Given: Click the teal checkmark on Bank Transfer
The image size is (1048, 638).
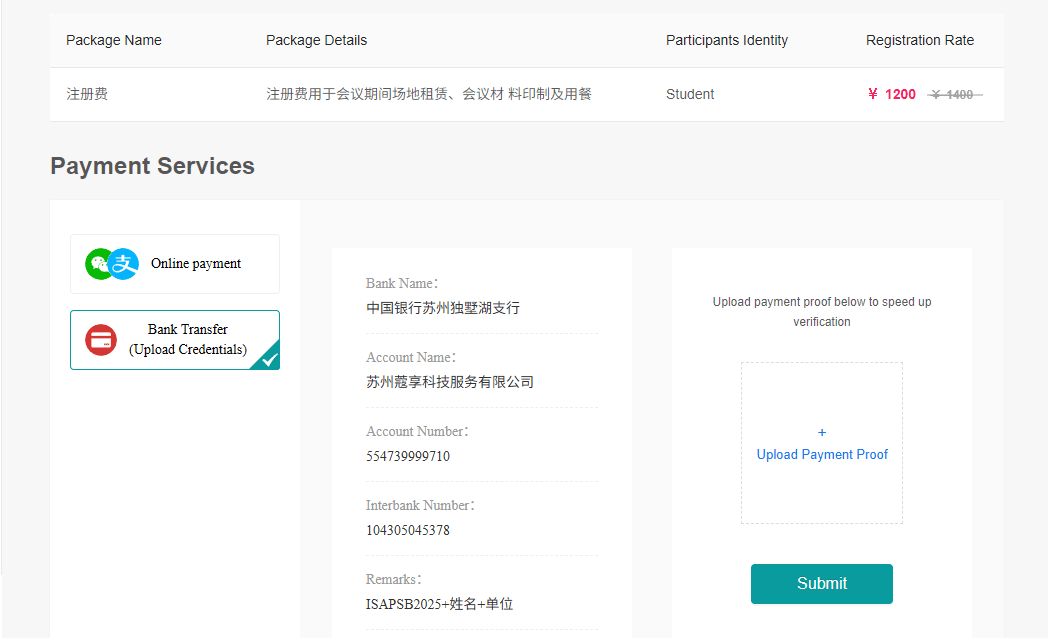Looking at the screenshot, I should point(268,358).
